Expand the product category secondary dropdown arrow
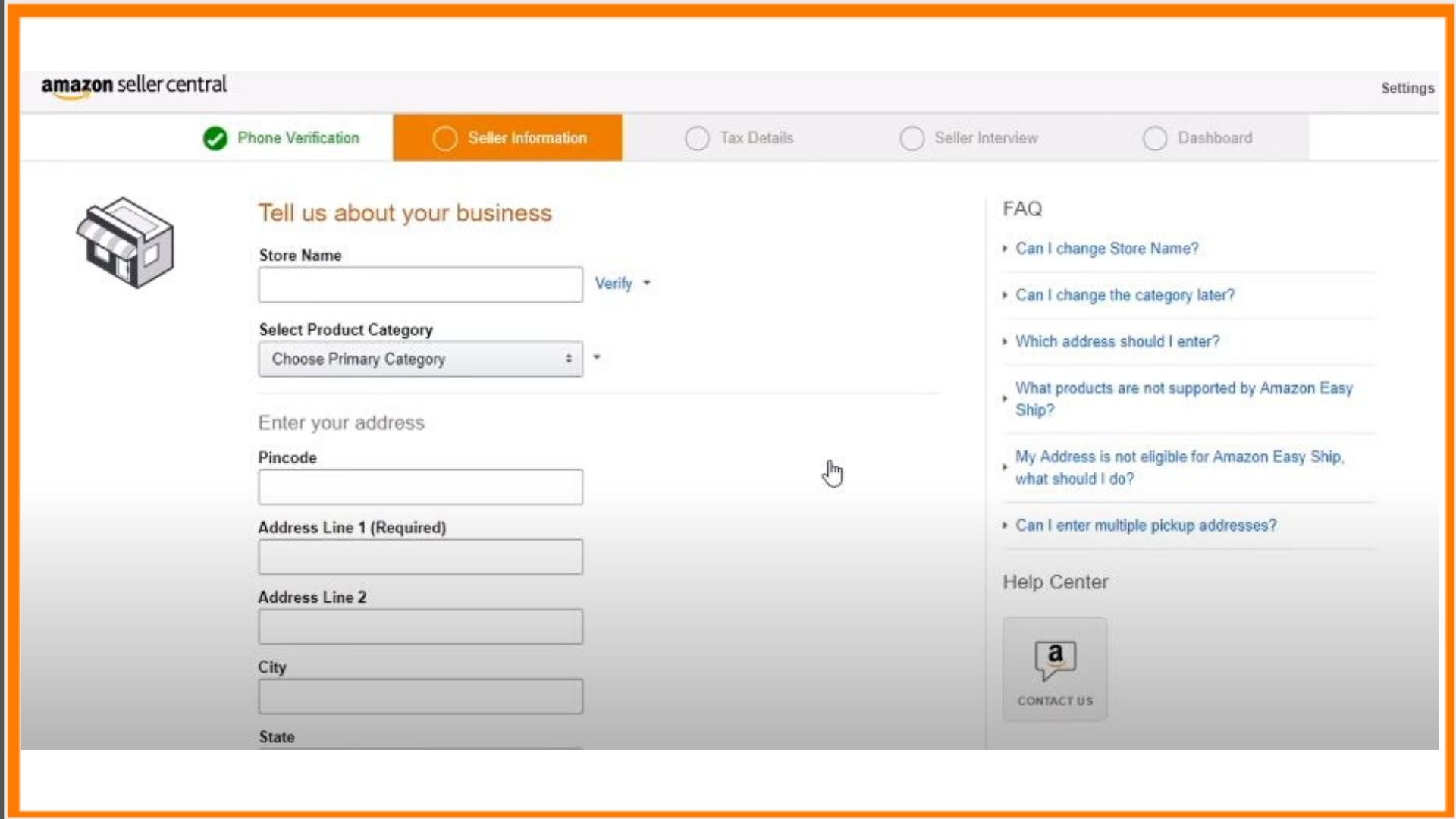Image resolution: width=1456 pixels, height=819 pixels. click(x=596, y=358)
